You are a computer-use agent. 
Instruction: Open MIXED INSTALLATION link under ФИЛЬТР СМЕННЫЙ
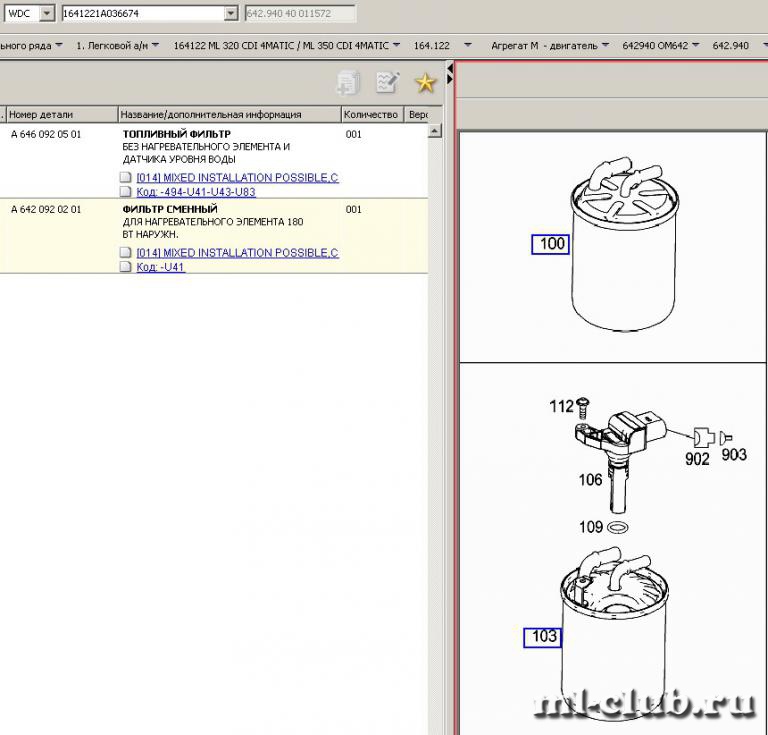(237, 253)
